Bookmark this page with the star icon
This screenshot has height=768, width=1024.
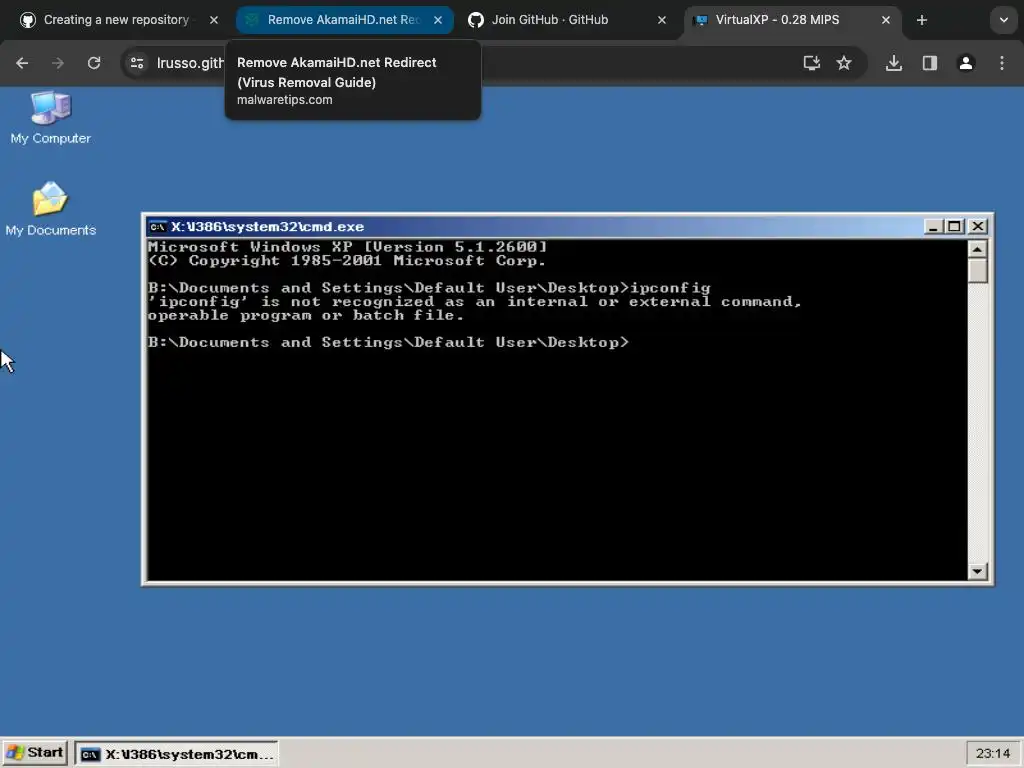[844, 63]
